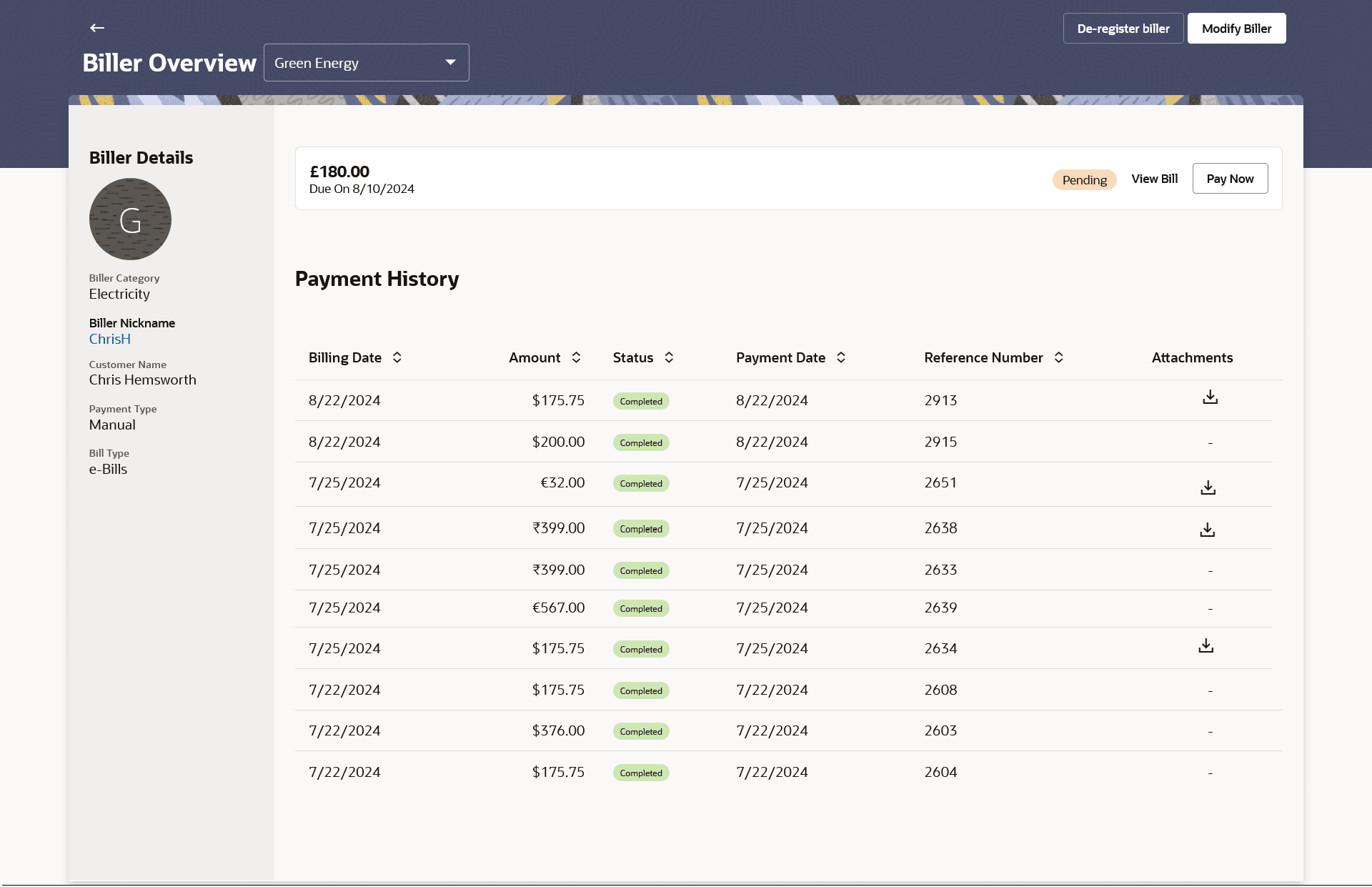Click the back arrow icon
This screenshot has height=887, width=1372.
coord(97,28)
